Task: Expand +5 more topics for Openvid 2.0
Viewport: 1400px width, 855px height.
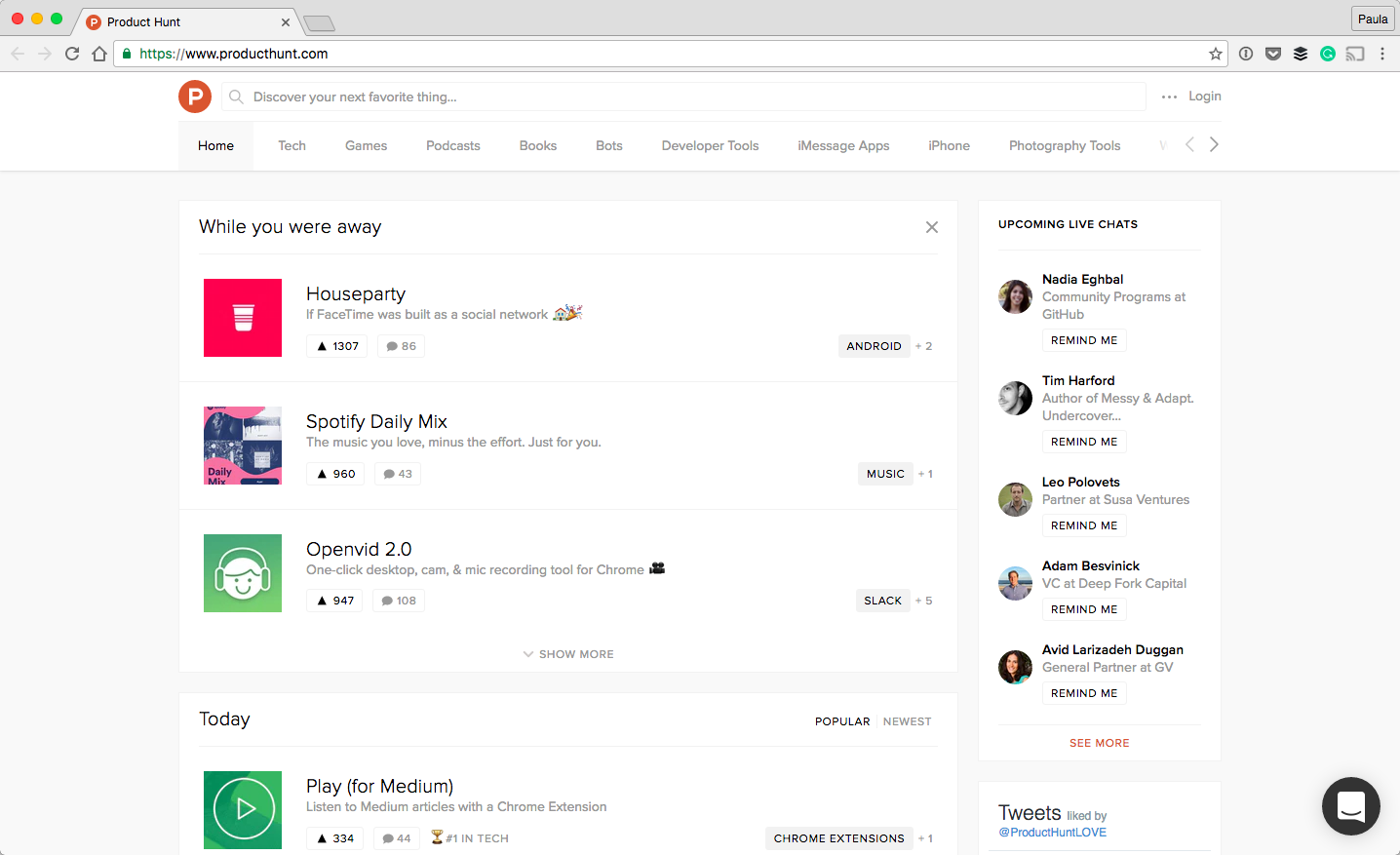Action: point(924,601)
